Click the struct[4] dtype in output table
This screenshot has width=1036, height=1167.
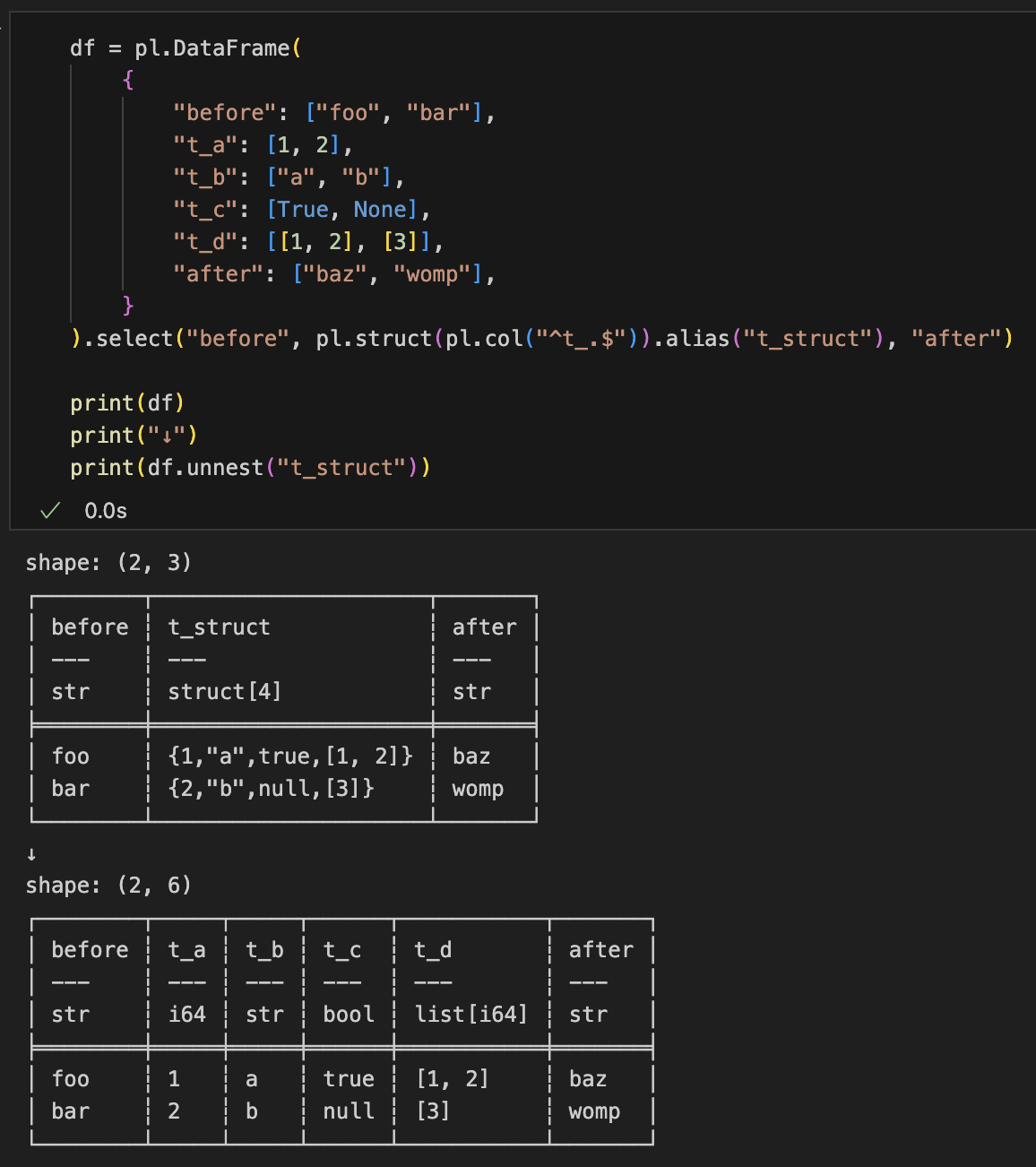click(225, 691)
